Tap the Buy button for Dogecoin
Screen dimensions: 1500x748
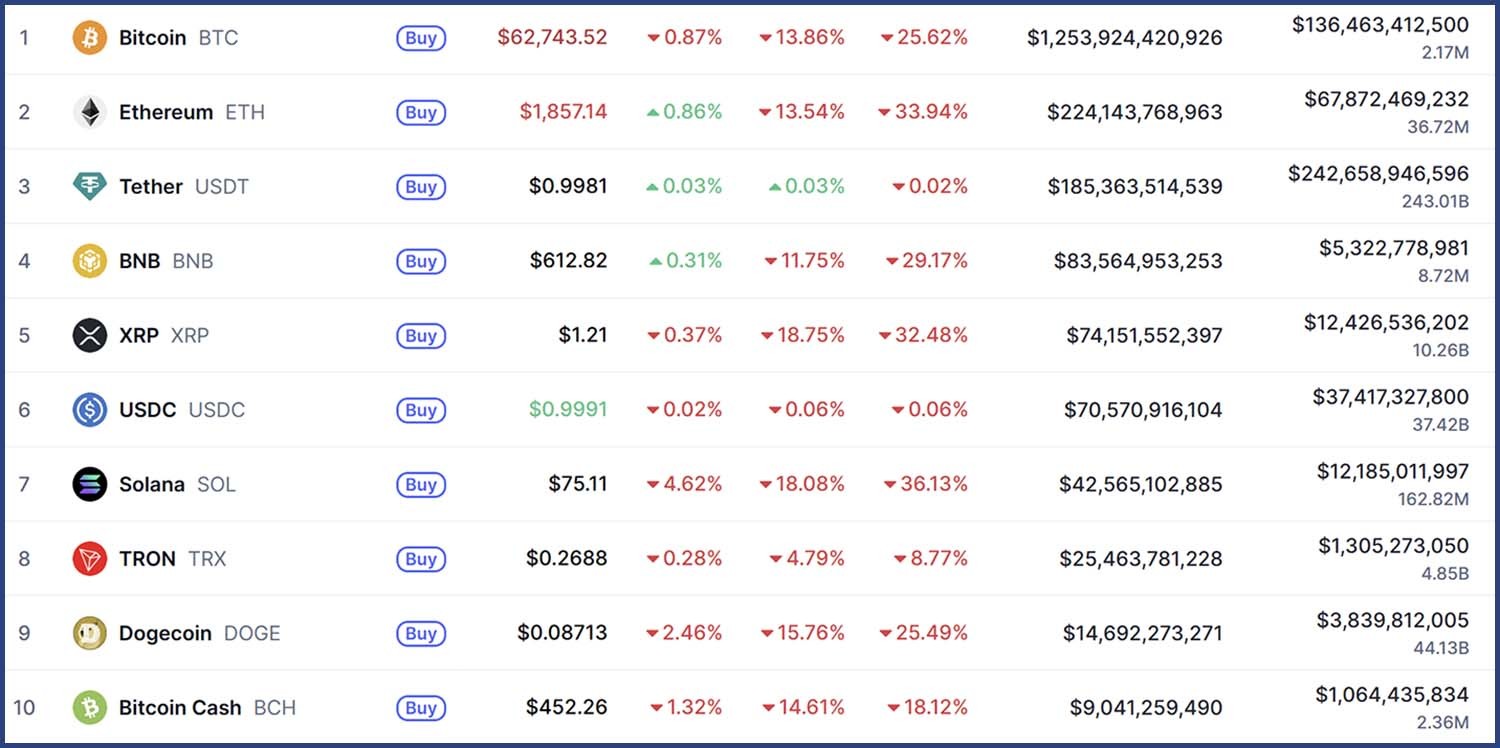pos(421,633)
